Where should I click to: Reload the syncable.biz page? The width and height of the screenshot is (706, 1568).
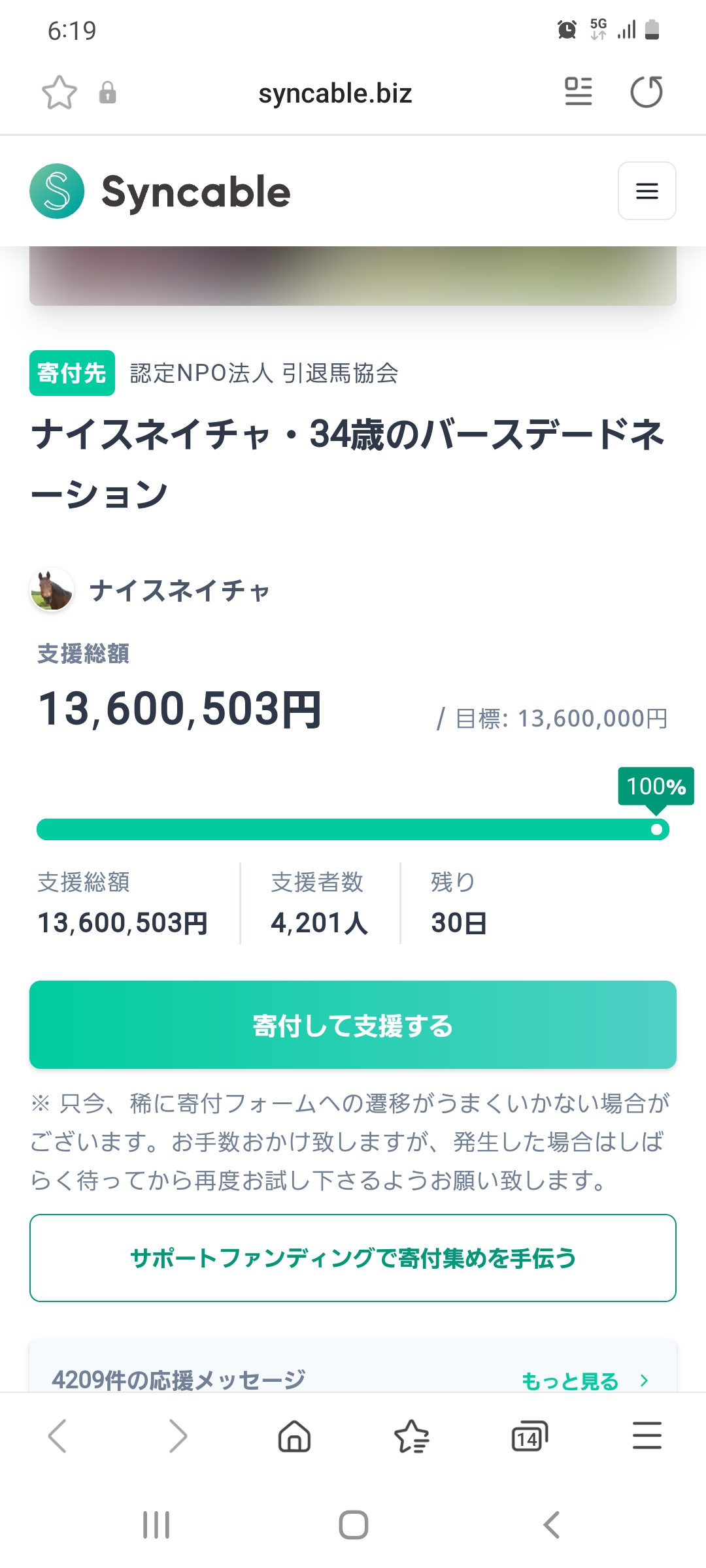click(x=647, y=91)
